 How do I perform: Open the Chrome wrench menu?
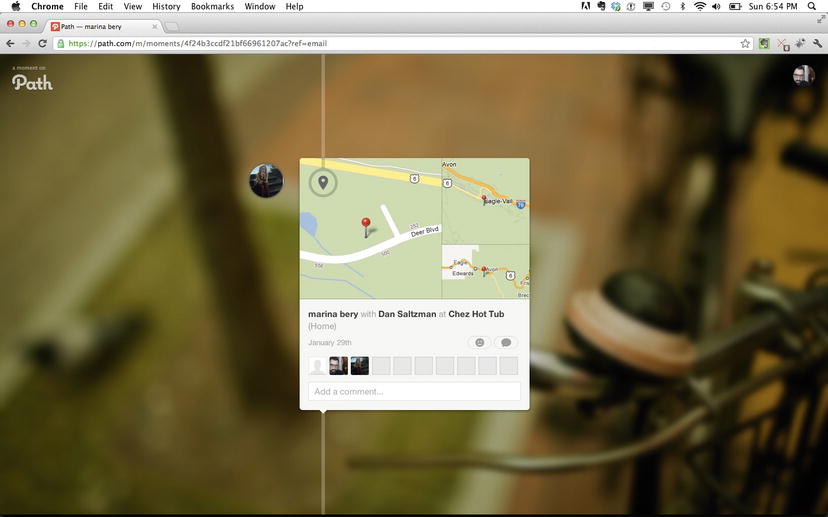tap(817, 43)
